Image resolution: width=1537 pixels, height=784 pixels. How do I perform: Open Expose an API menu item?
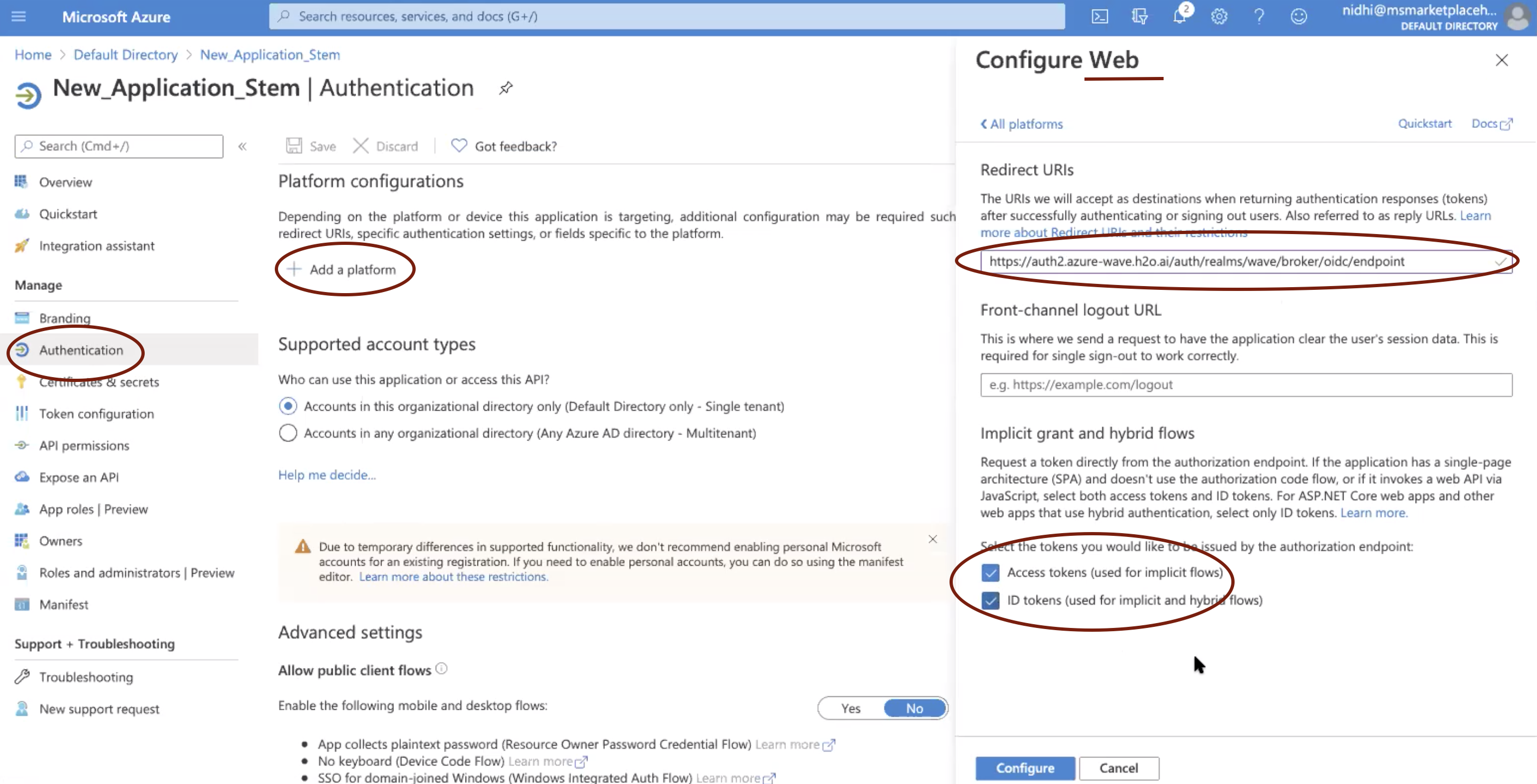(x=79, y=477)
